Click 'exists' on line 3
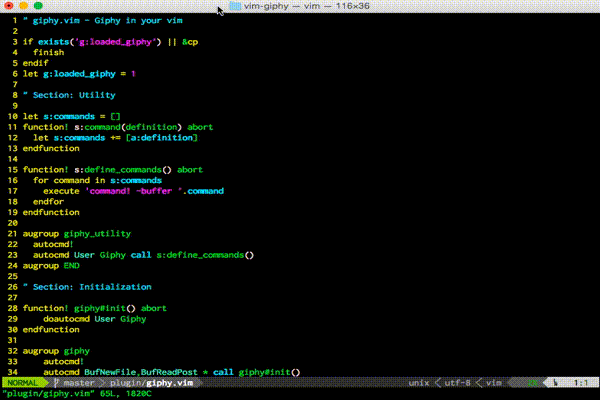 click(x=54, y=42)
